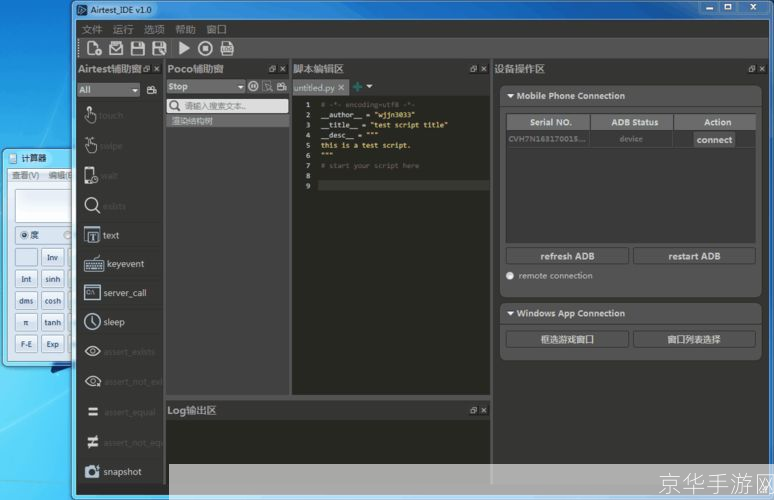Viewport: 774px width, 500px height.
Task: Click Exp button in Calculator
Action: tap(53, 345)
